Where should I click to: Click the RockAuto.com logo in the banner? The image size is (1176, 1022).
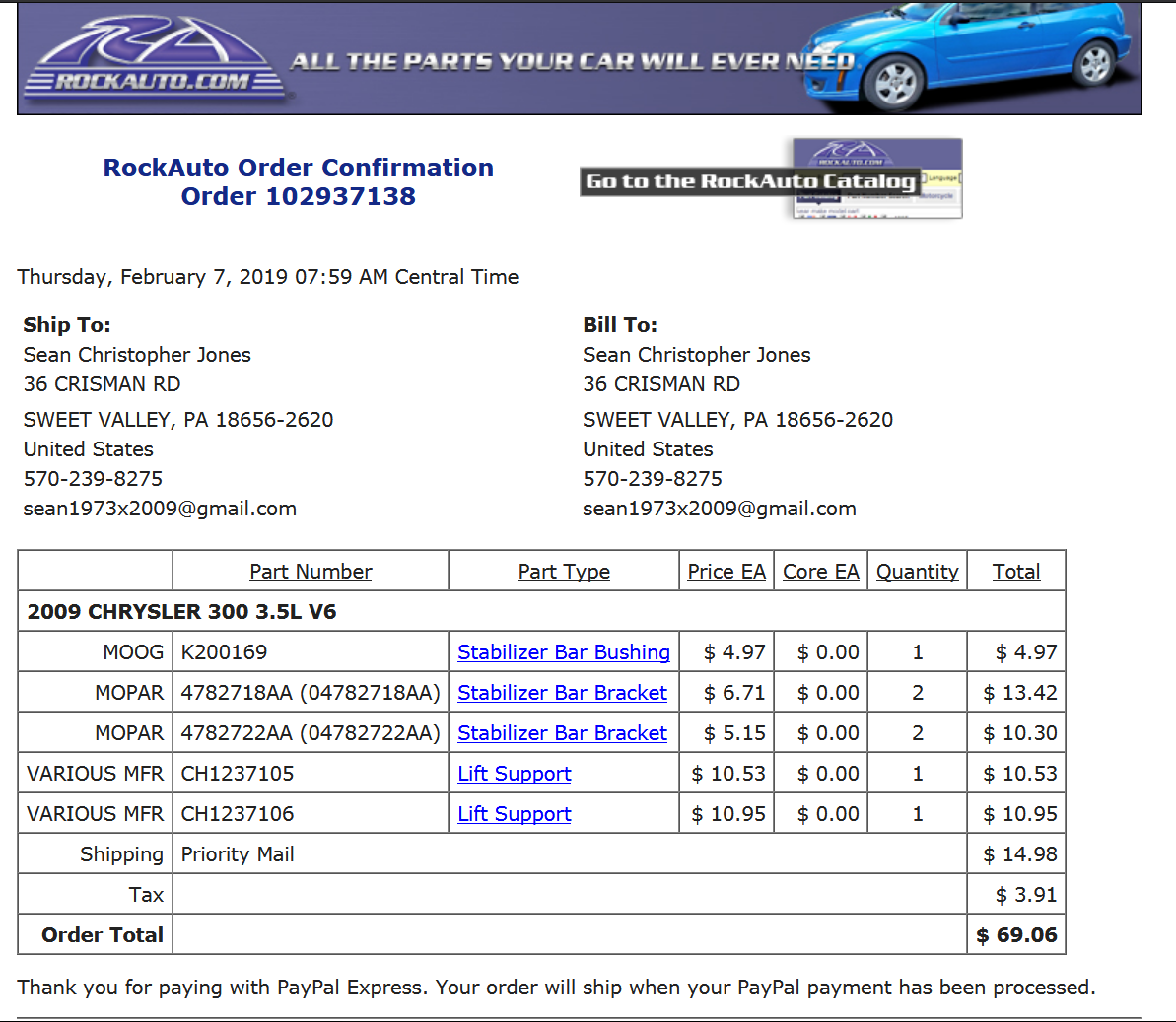[x=155, y=58]
